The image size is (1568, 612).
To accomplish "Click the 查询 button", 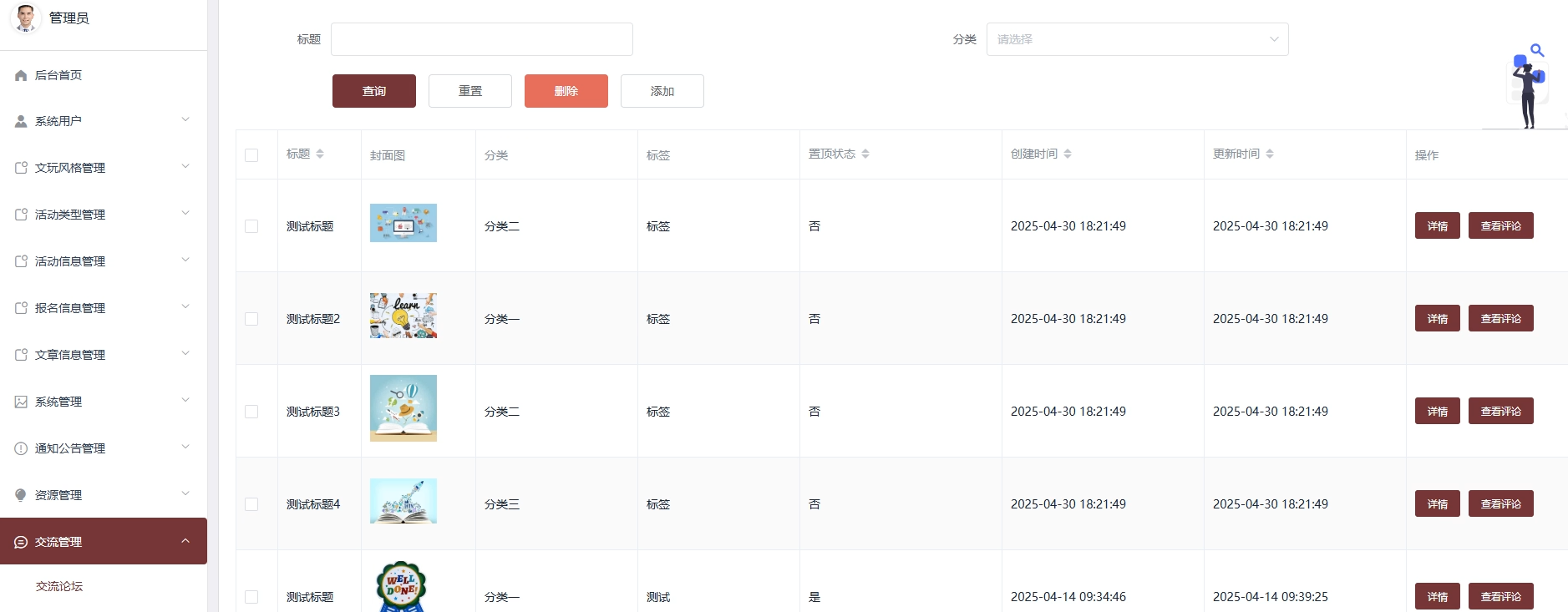I will pyautogui.click(x=374, y=91).
